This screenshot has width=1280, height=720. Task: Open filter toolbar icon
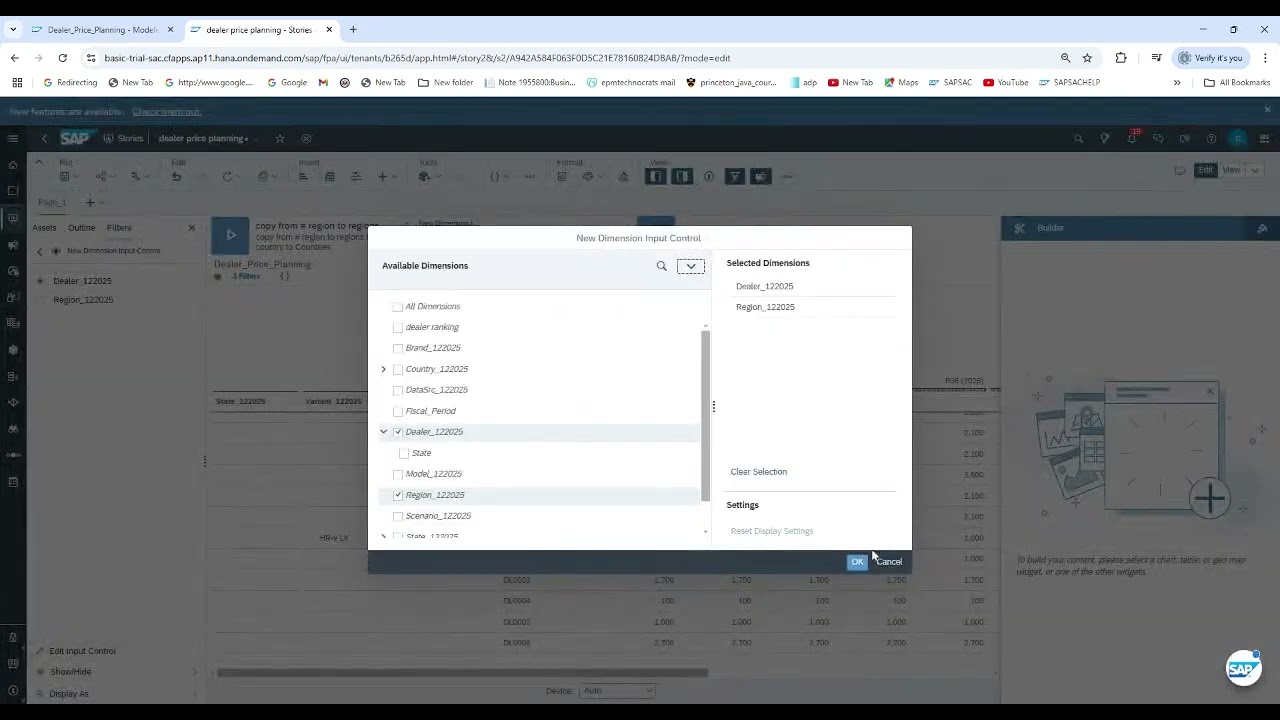click(735, 177)
